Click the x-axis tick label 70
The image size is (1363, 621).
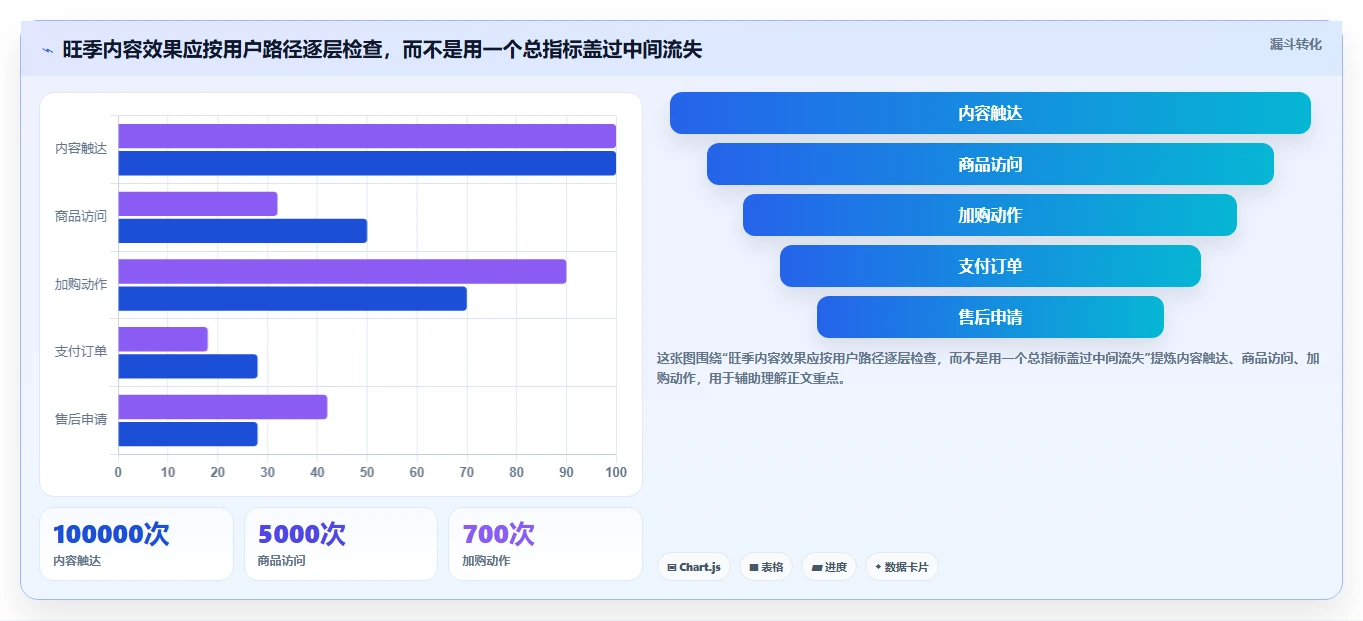[x=467, y=472]
